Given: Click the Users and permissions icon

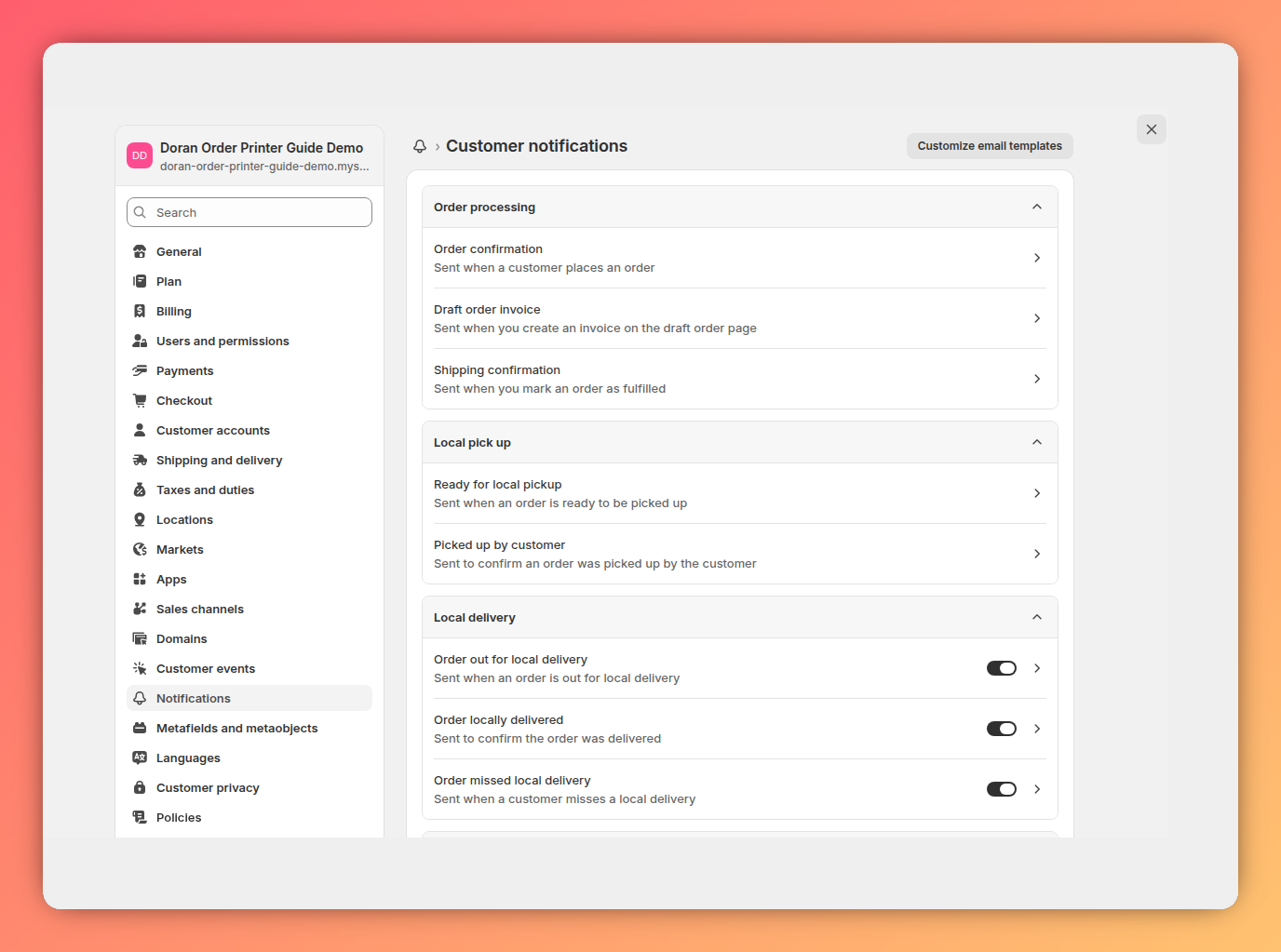Looking at the screenshot, I should click(140, 341).
